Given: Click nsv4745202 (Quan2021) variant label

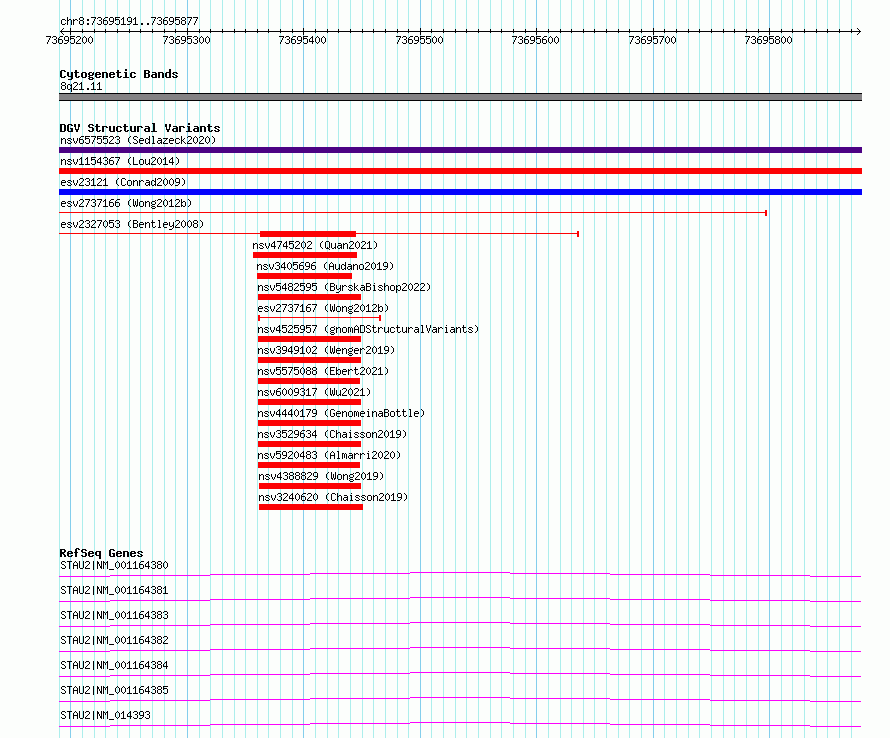Looking at the screenshot, I should (315, 245).
